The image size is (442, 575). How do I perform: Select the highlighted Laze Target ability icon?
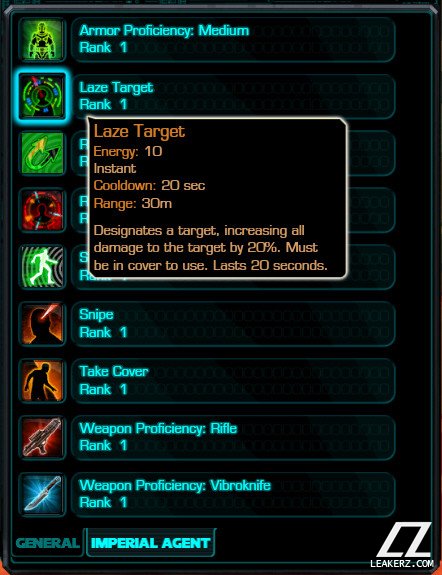[42, 96]
